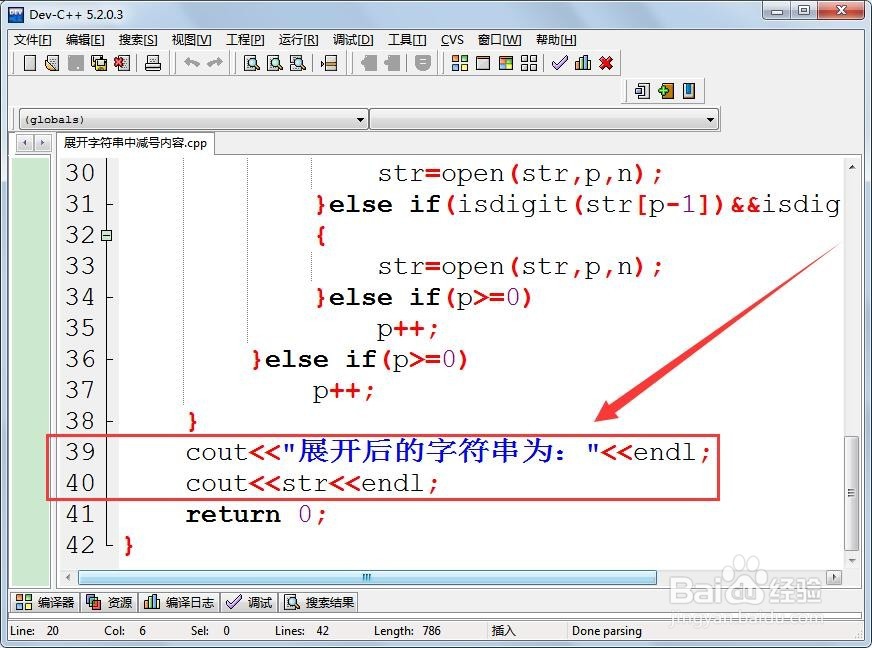
Task: Create a new source file using the blank-page icon
Action: click(28, 63)
